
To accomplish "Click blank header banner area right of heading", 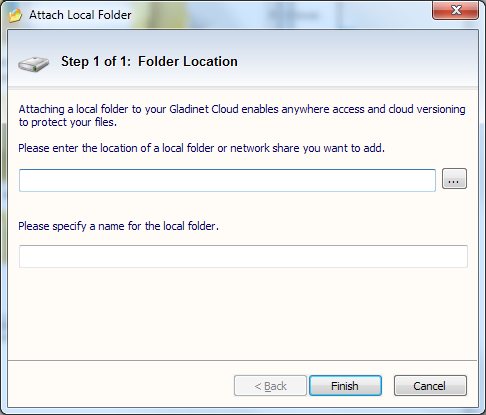I will [357, 60].
